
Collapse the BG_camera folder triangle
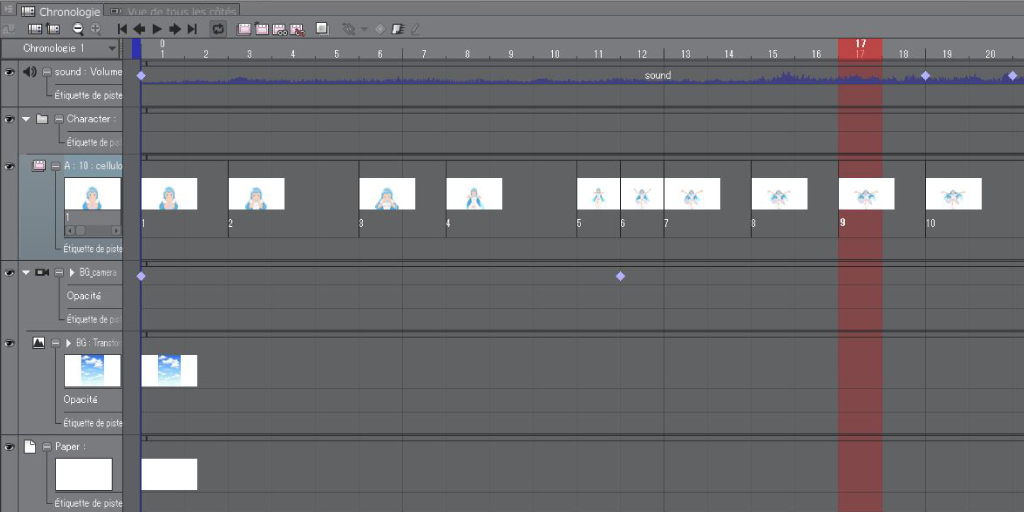[26, 272]
